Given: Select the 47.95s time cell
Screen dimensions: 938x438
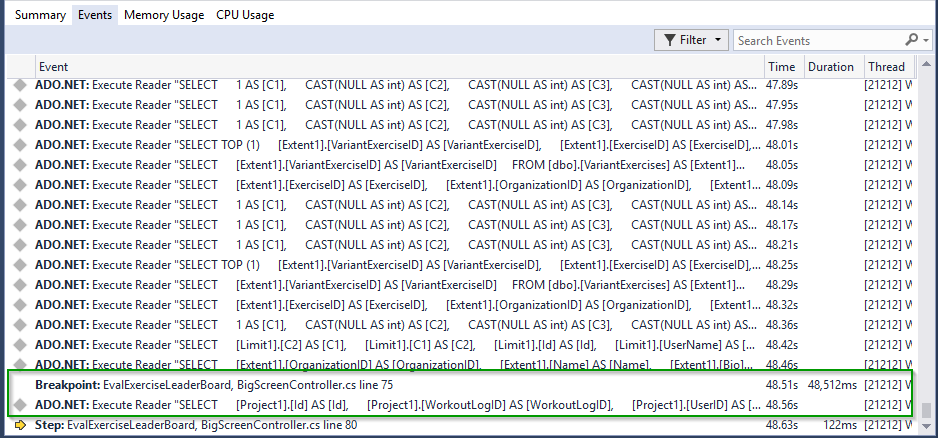Looking at the screenshot, I should click(x=782, y=105).
